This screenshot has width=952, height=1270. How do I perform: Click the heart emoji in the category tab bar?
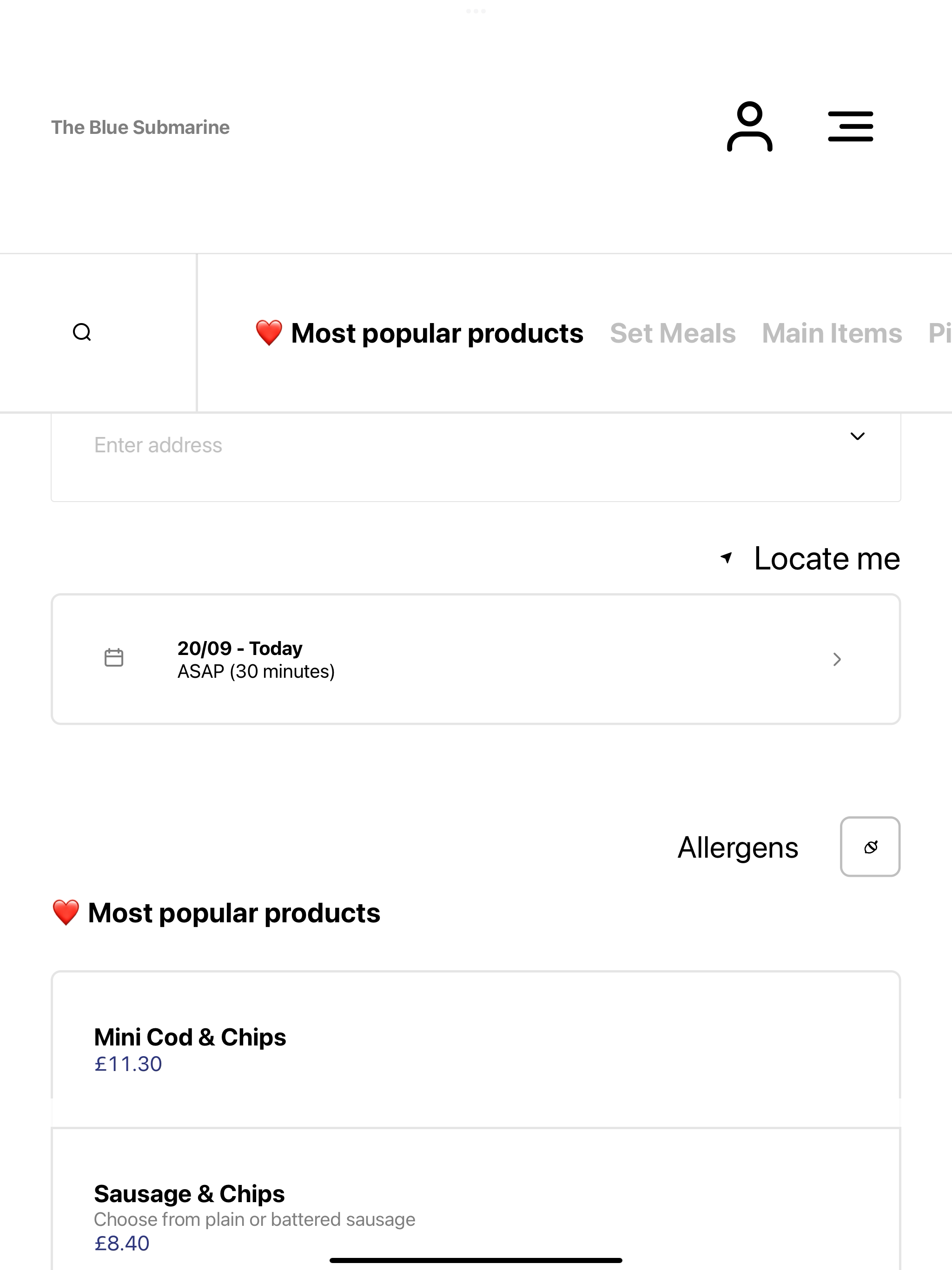point(269,333)
